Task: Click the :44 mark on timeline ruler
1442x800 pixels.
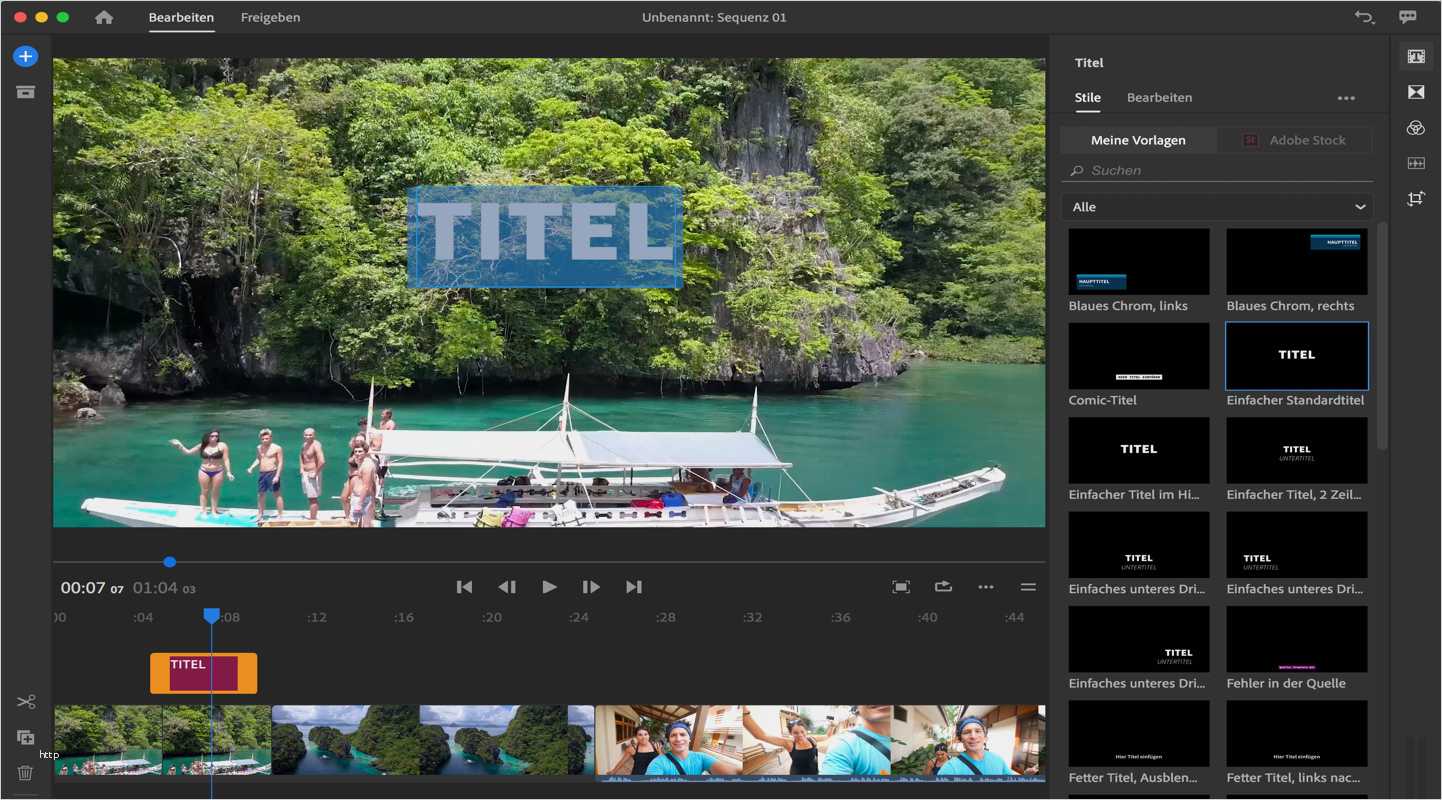Action: click(x=1015, y=618)
